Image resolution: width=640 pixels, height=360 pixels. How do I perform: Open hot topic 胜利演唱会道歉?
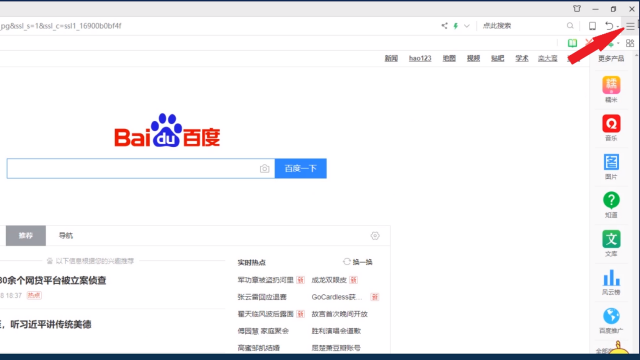click(x=336, y=331)
